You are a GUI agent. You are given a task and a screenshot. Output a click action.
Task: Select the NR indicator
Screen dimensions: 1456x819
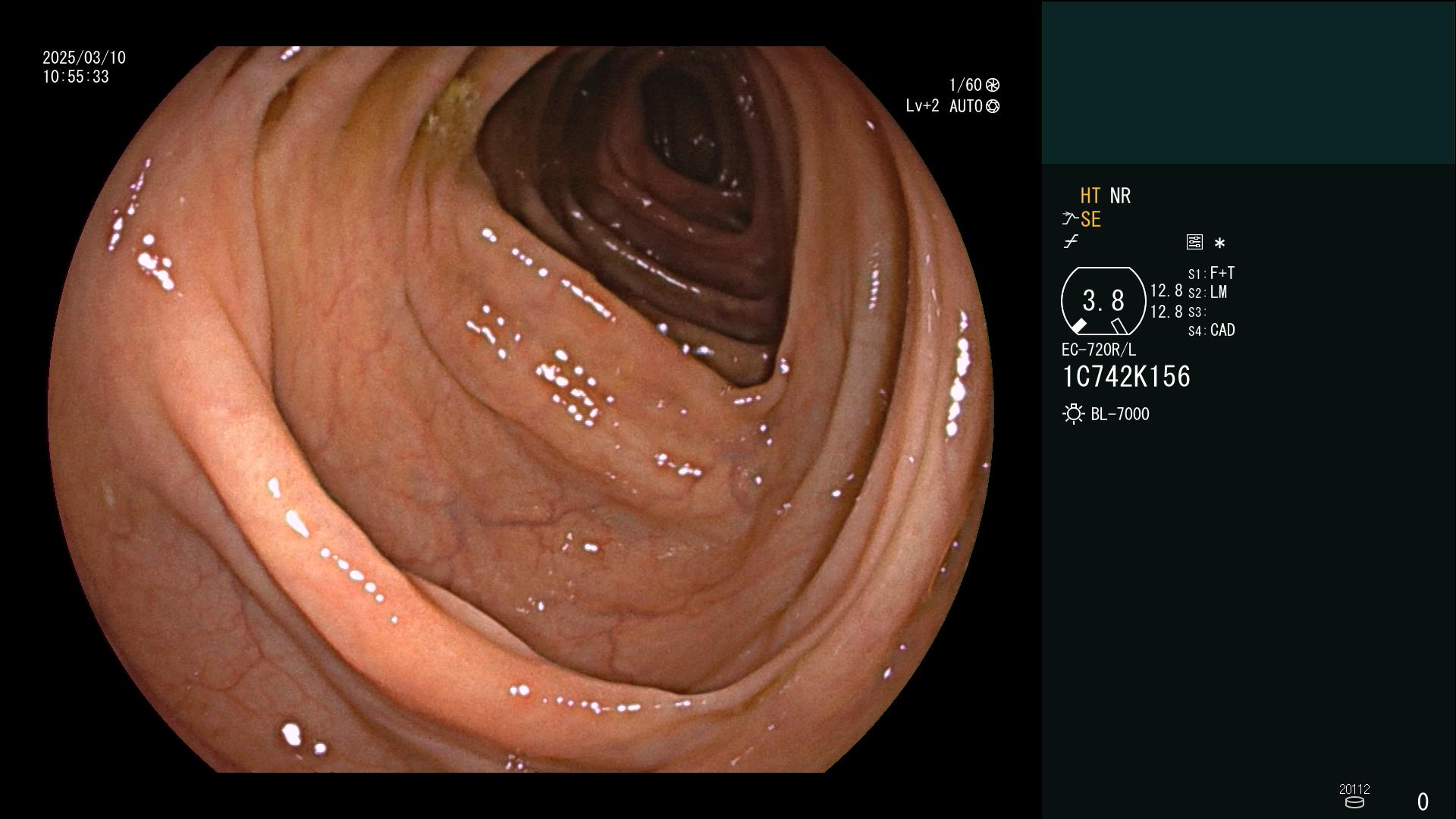click(1120, 196)
